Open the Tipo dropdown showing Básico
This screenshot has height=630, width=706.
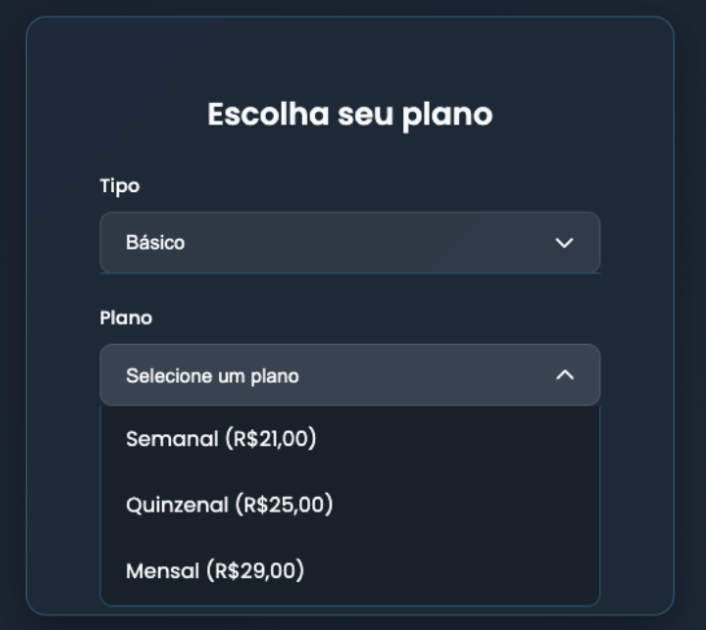[349, 242]
